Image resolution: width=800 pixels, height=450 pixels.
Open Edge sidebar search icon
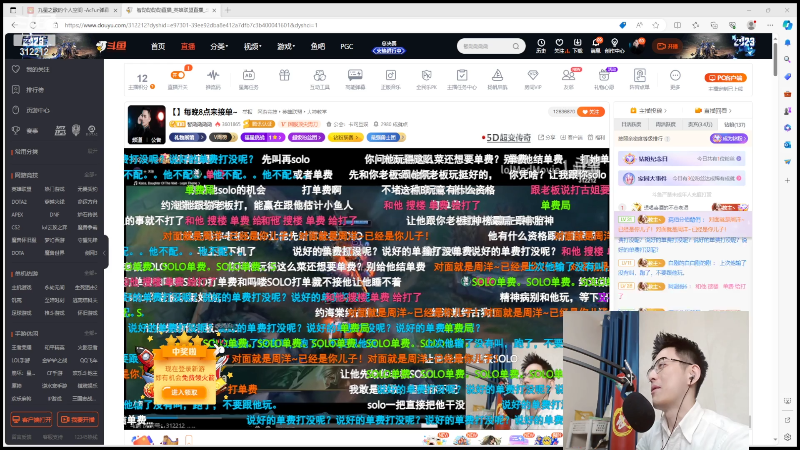coord(788,59)
